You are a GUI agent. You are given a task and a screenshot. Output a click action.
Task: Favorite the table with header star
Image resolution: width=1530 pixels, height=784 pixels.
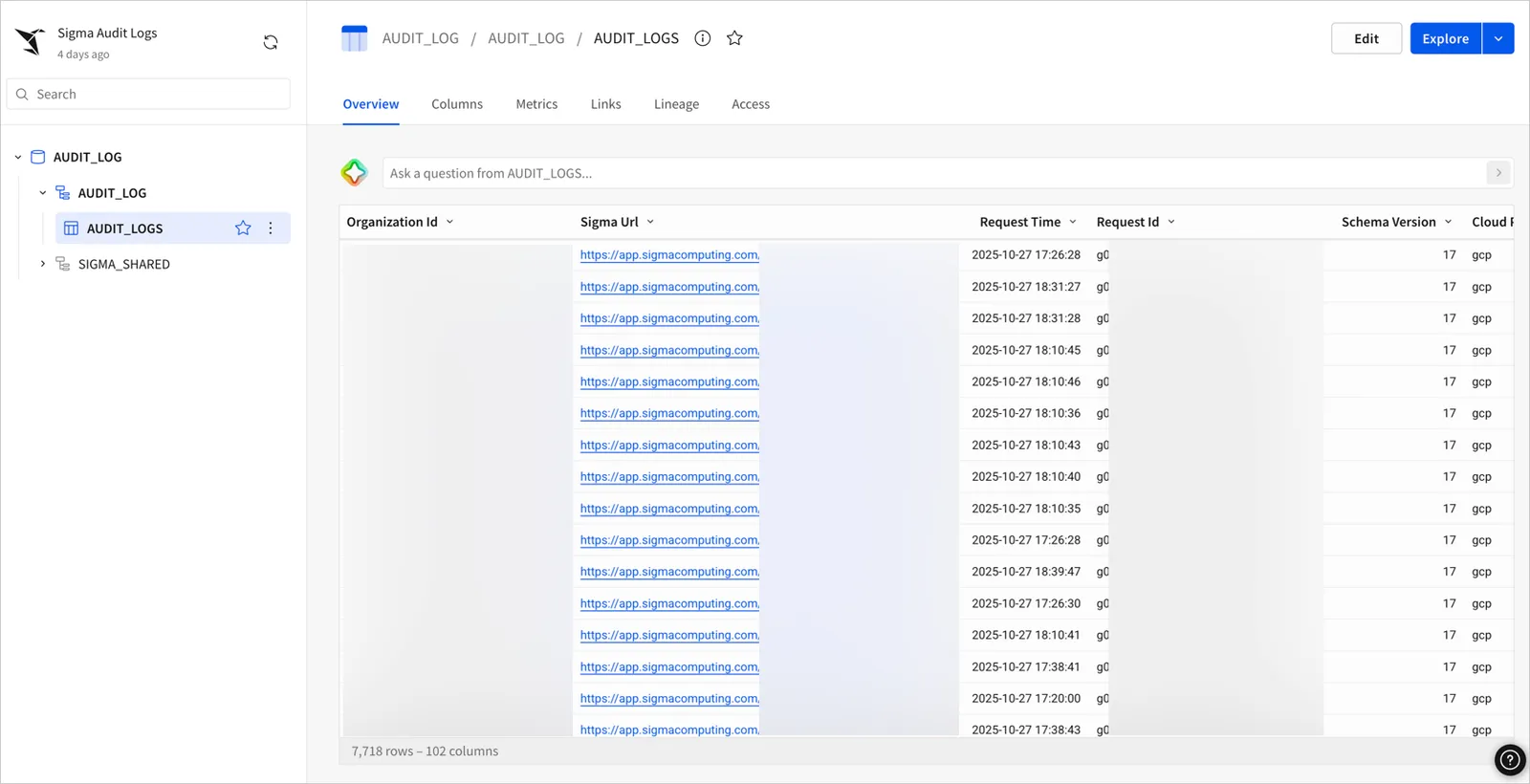click(734, 38)
